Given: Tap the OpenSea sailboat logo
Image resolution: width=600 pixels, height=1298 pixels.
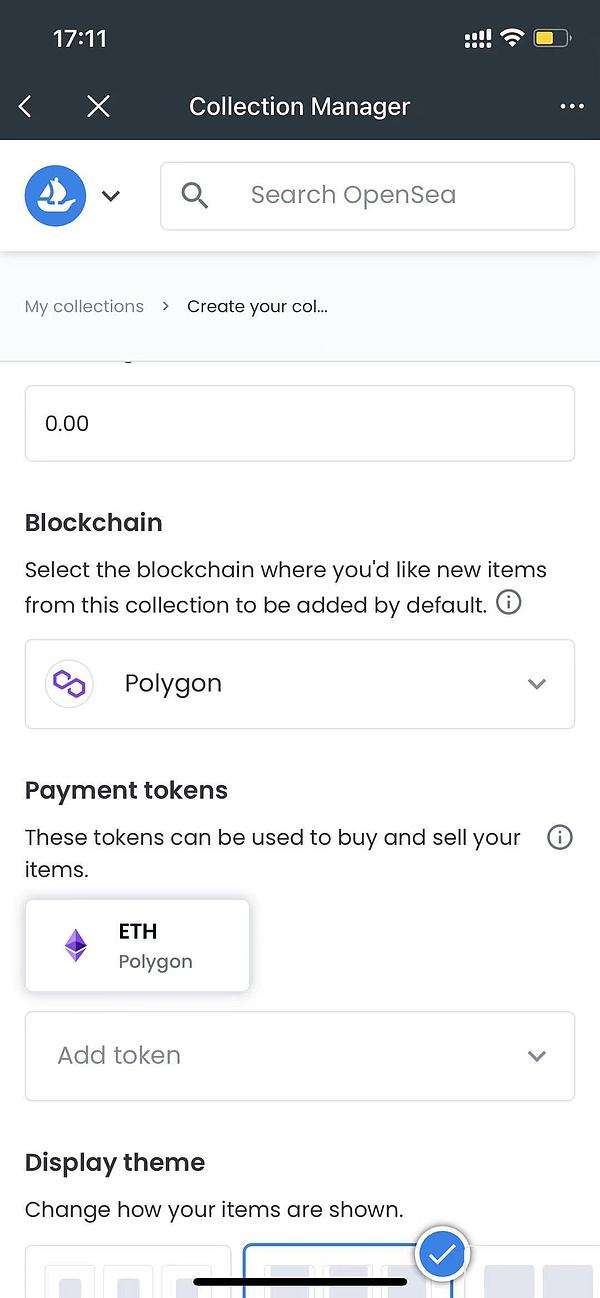Looking at the screenshot, I should click(x=55, y=196).
